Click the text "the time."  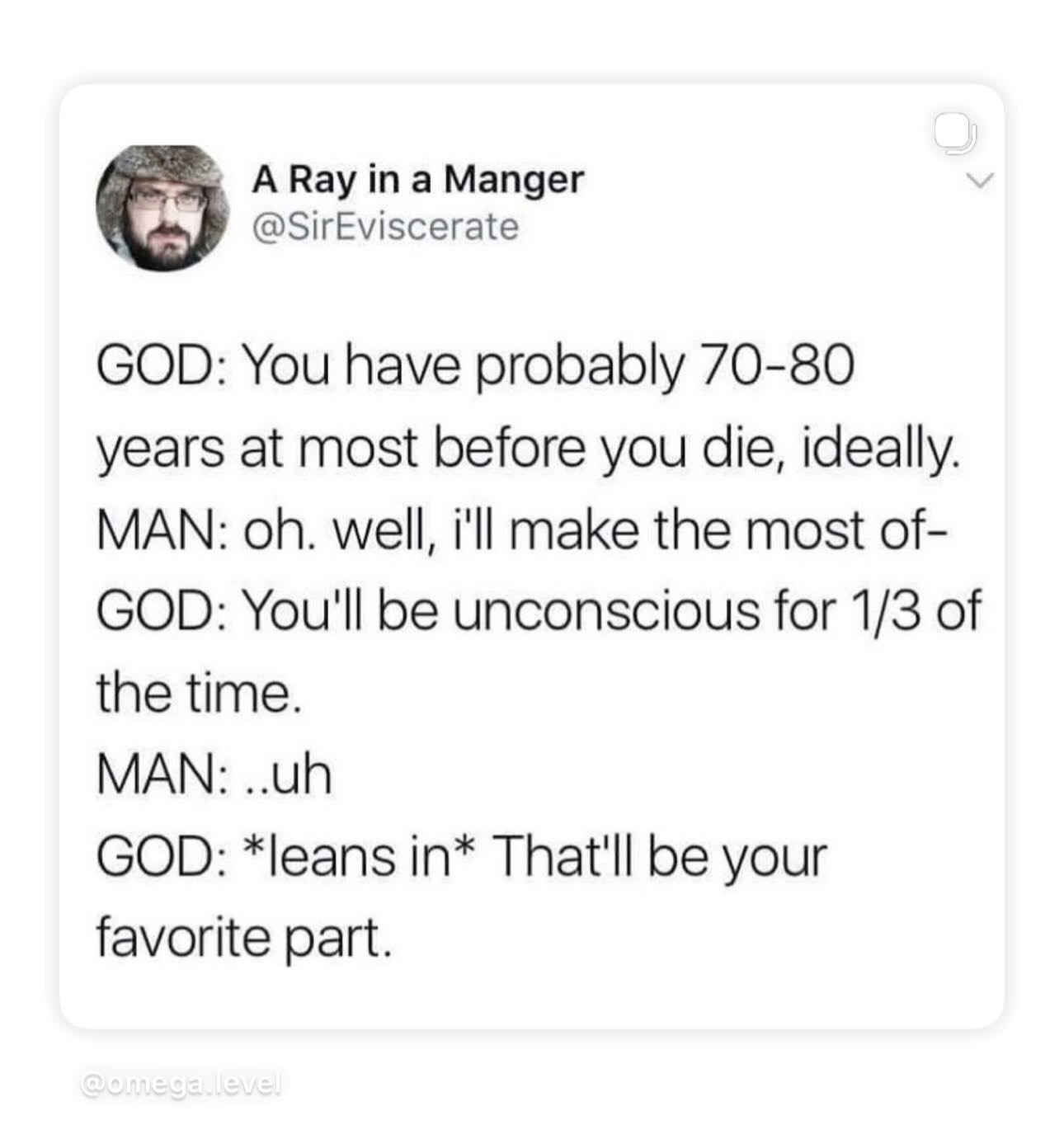[x=195, y=693]
